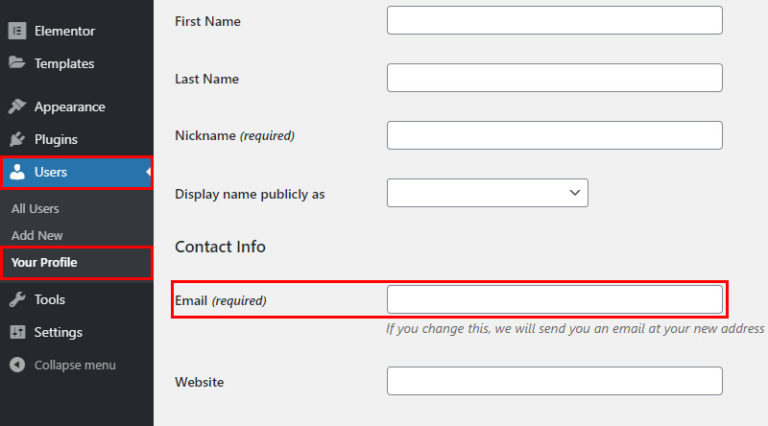Click into the Nickname field
Viewport: 768px width, 426px height.
click(554, 135)
